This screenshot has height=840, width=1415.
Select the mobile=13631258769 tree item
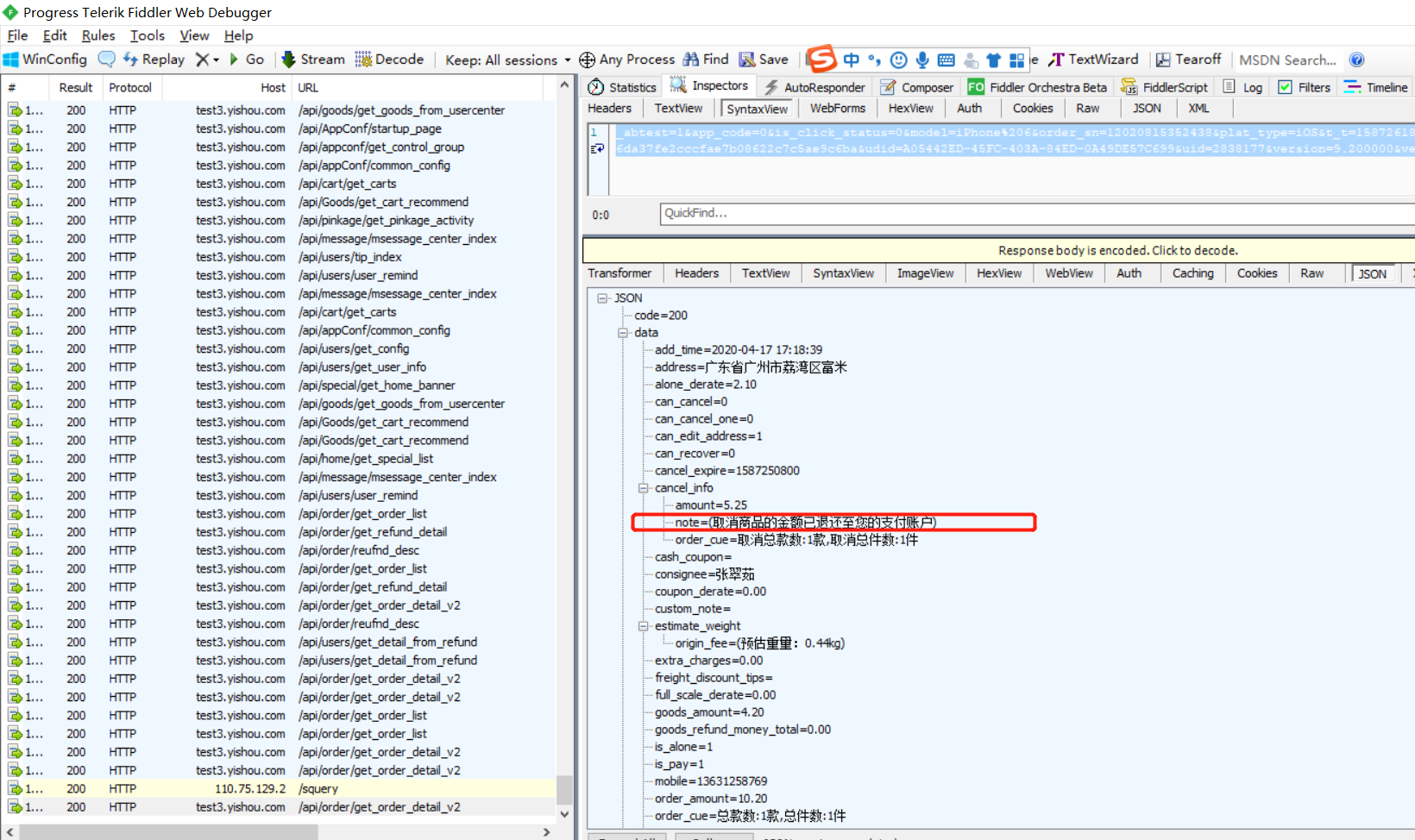[710, 780]
